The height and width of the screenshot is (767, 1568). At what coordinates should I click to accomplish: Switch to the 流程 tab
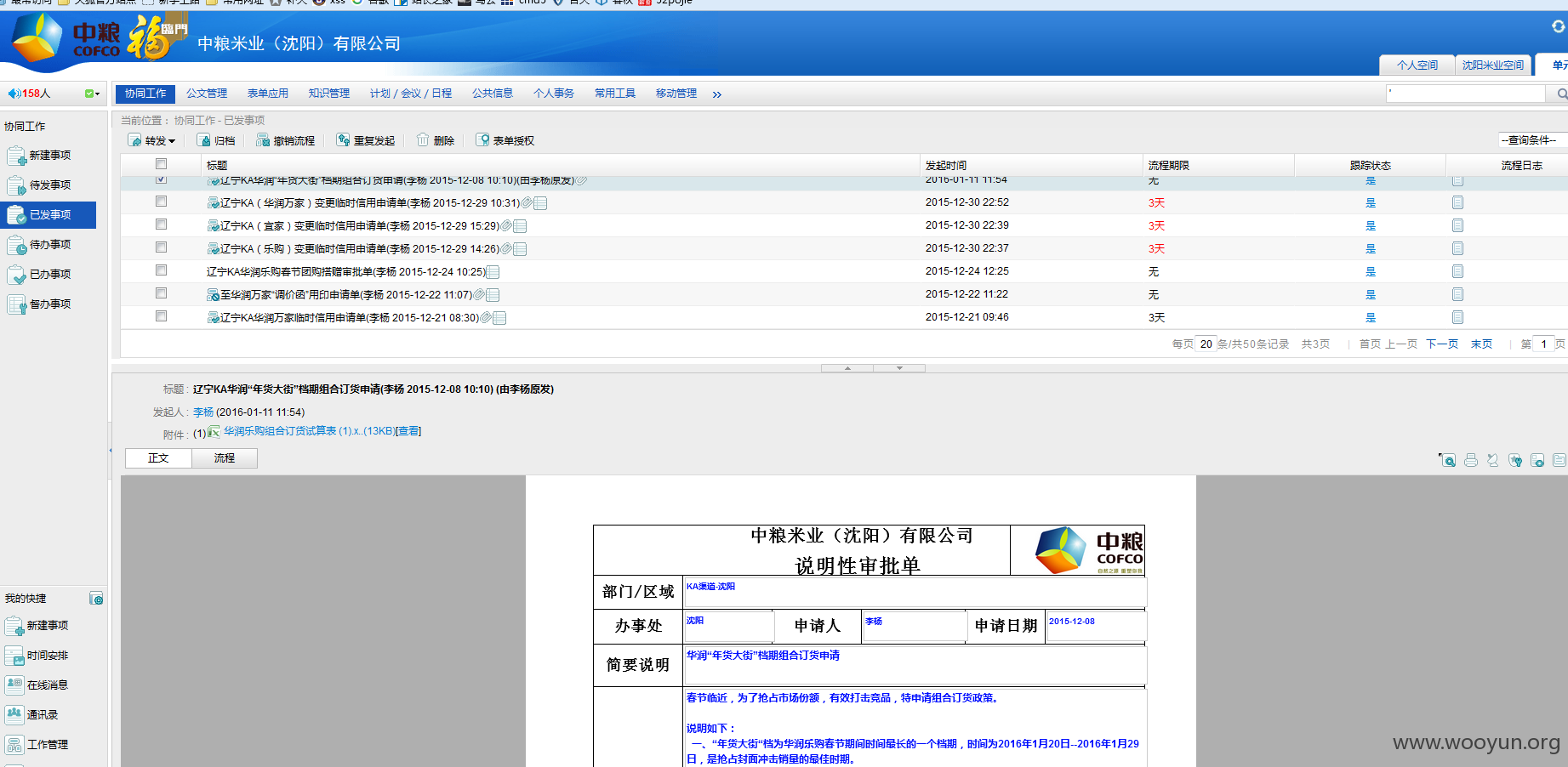click(x=225, y=458)
